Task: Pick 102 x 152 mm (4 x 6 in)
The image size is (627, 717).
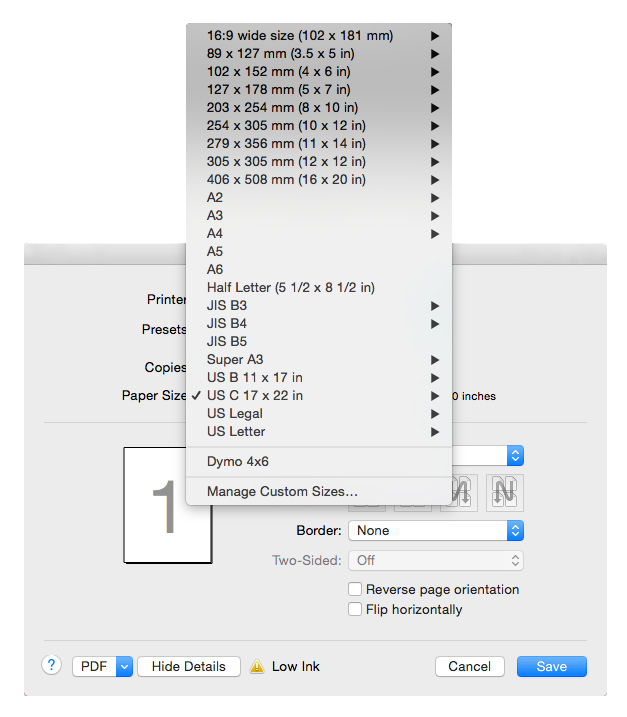Action: (x=319, y=72)
